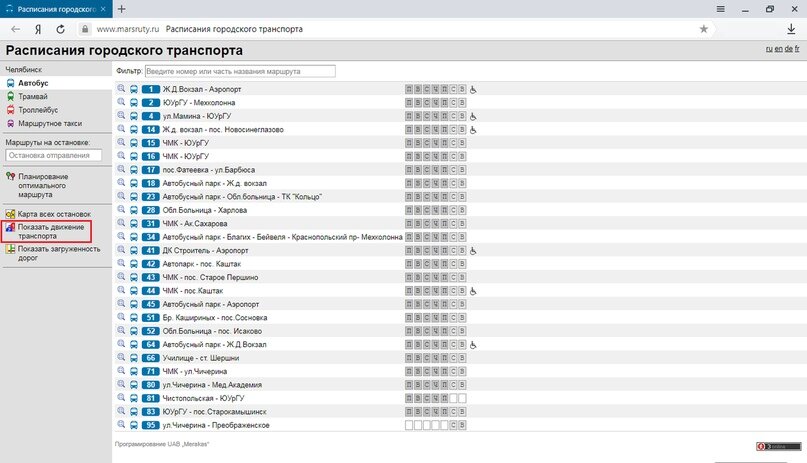Click the Ч day box for route 17

435,170
